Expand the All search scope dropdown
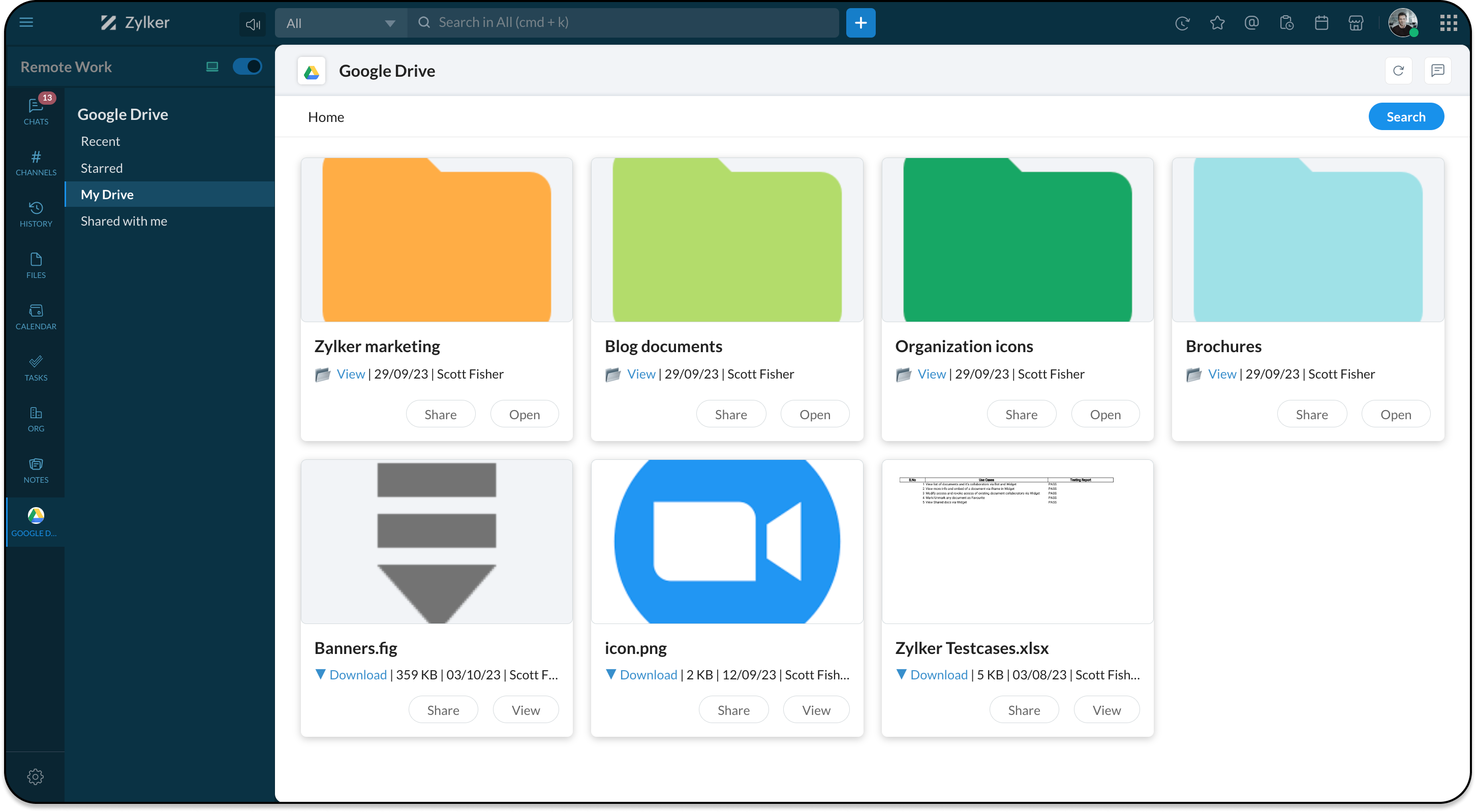The width and height of the screenshot is (1476, 812). pyautogui.click(x=341, y=23)
